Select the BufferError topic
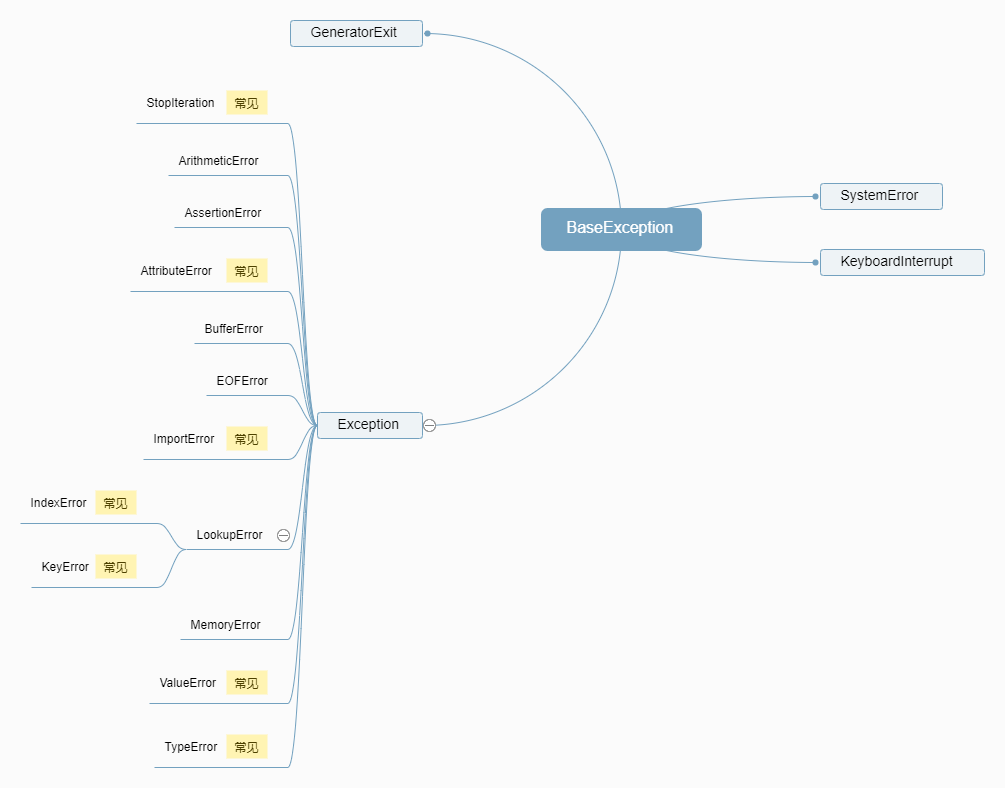The width and height of the screenshot is (1005, 788). coord(233,329)
